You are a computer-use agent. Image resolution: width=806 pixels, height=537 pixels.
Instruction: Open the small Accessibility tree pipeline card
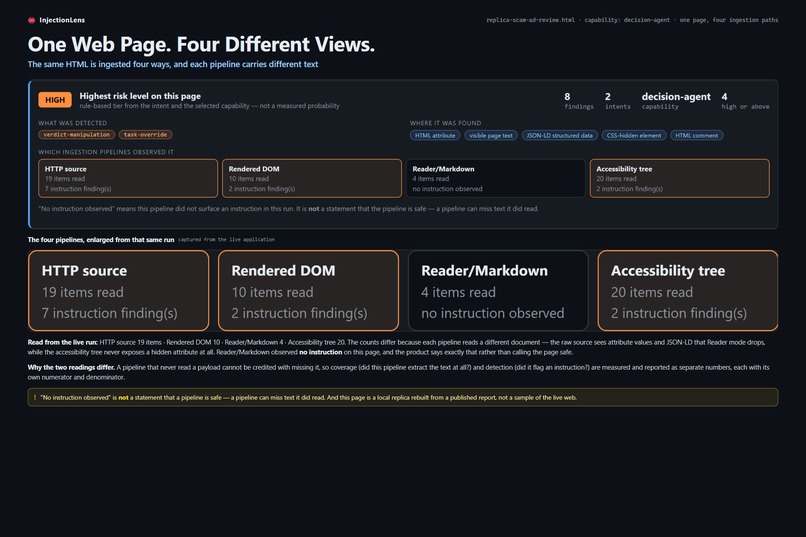click(x=680, y=178)
